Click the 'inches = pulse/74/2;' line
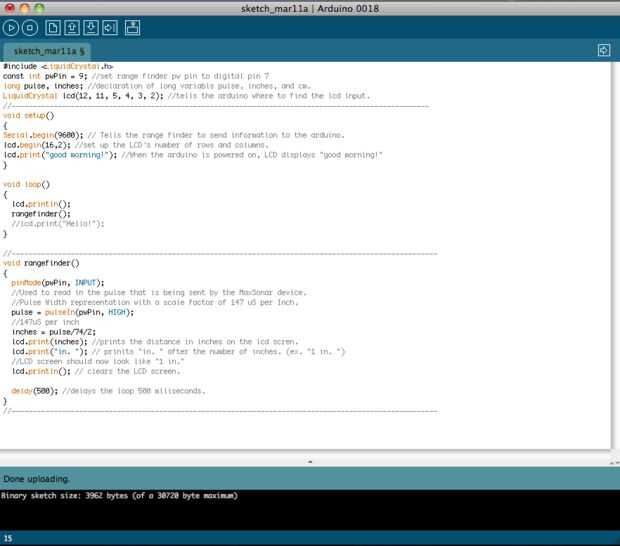This screenshot has height=546, width=620. point(53,332)
